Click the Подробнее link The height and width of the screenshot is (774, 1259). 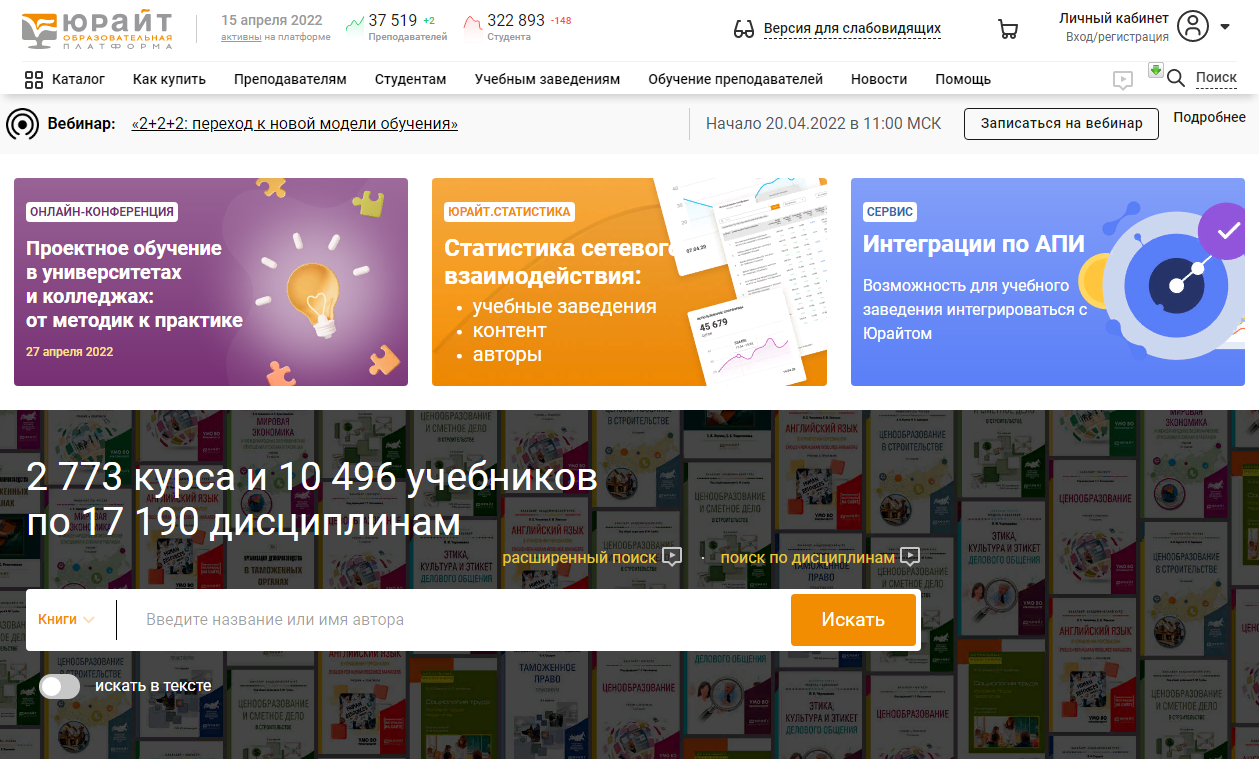pos(1210,118)
